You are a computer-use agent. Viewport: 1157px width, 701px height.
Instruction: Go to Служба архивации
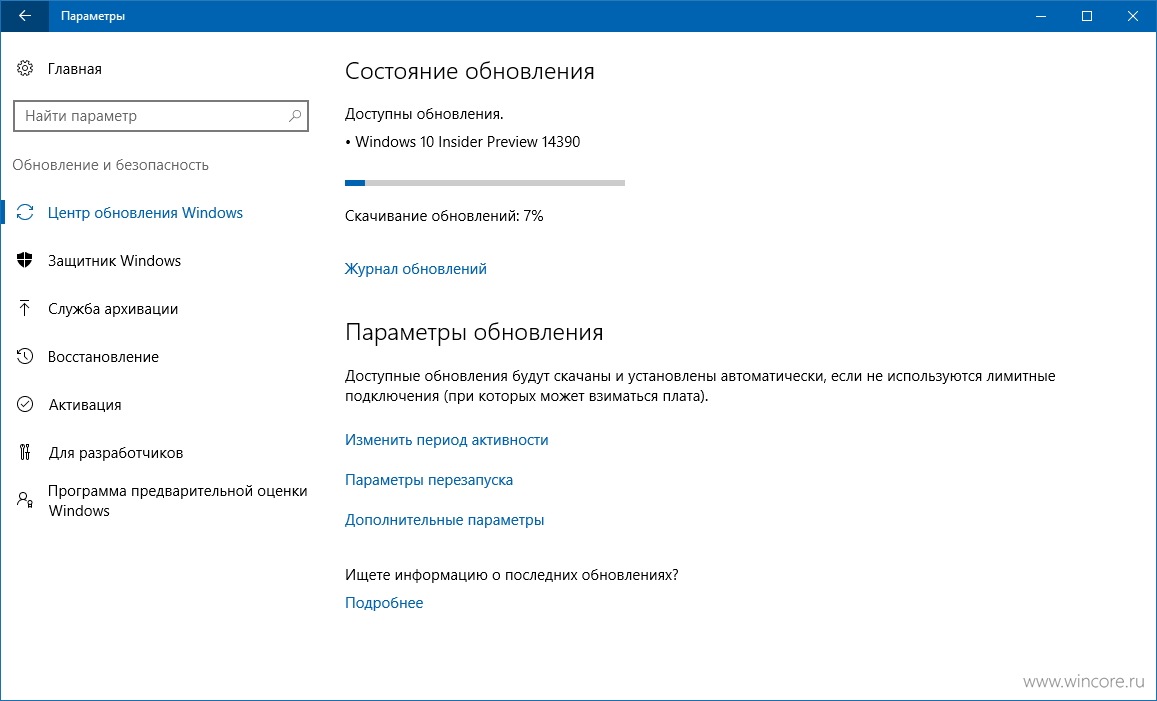pyautogui.click(x=113, y=308)
